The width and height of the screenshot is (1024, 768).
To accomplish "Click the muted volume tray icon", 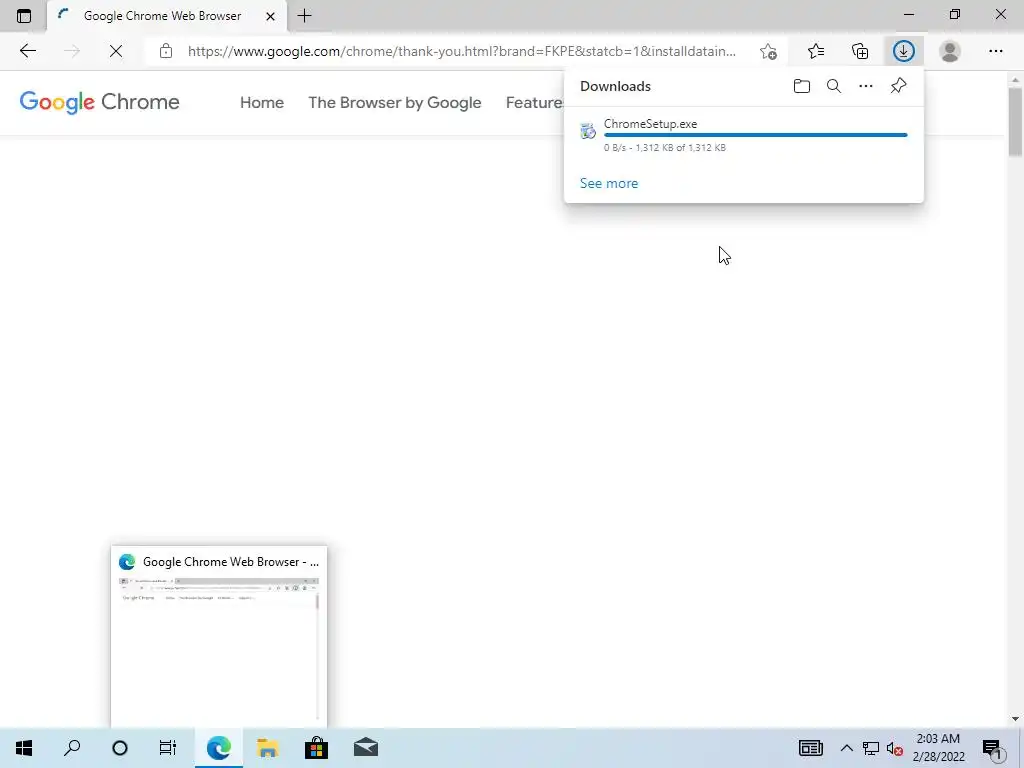I will [895, 749].
